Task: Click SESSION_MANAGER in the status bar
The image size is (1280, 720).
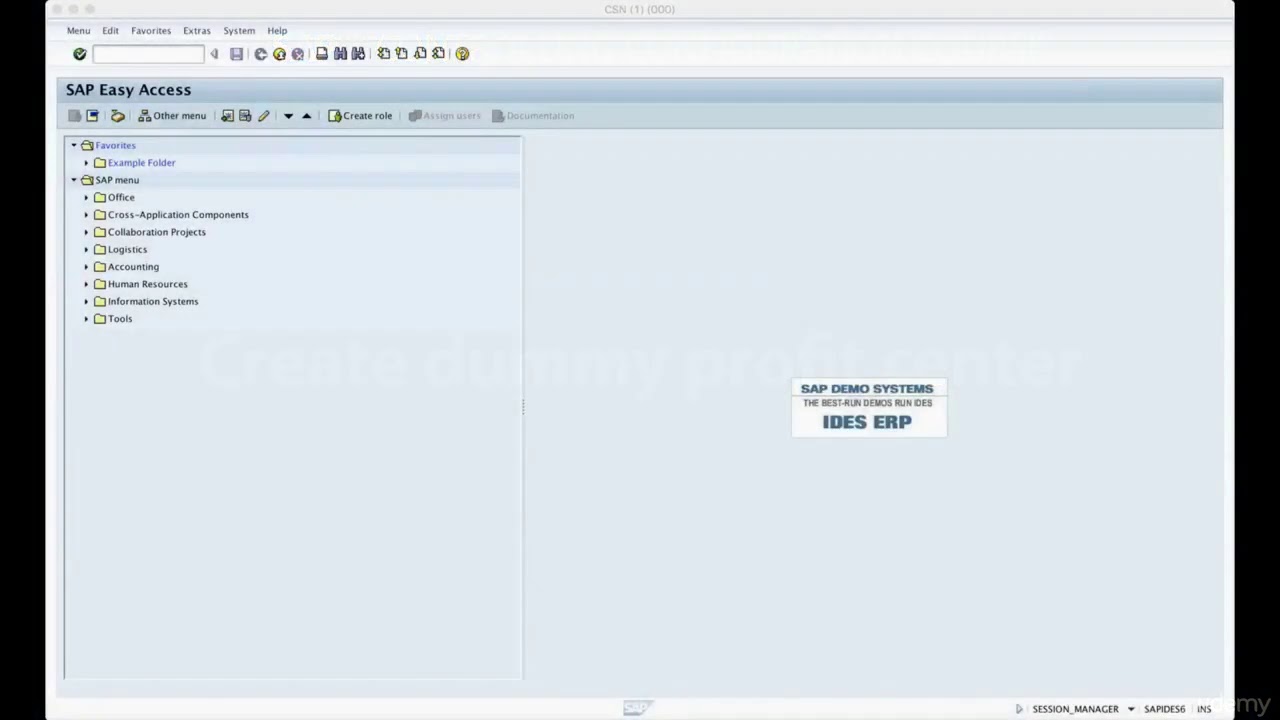Action: point(1075,709)
